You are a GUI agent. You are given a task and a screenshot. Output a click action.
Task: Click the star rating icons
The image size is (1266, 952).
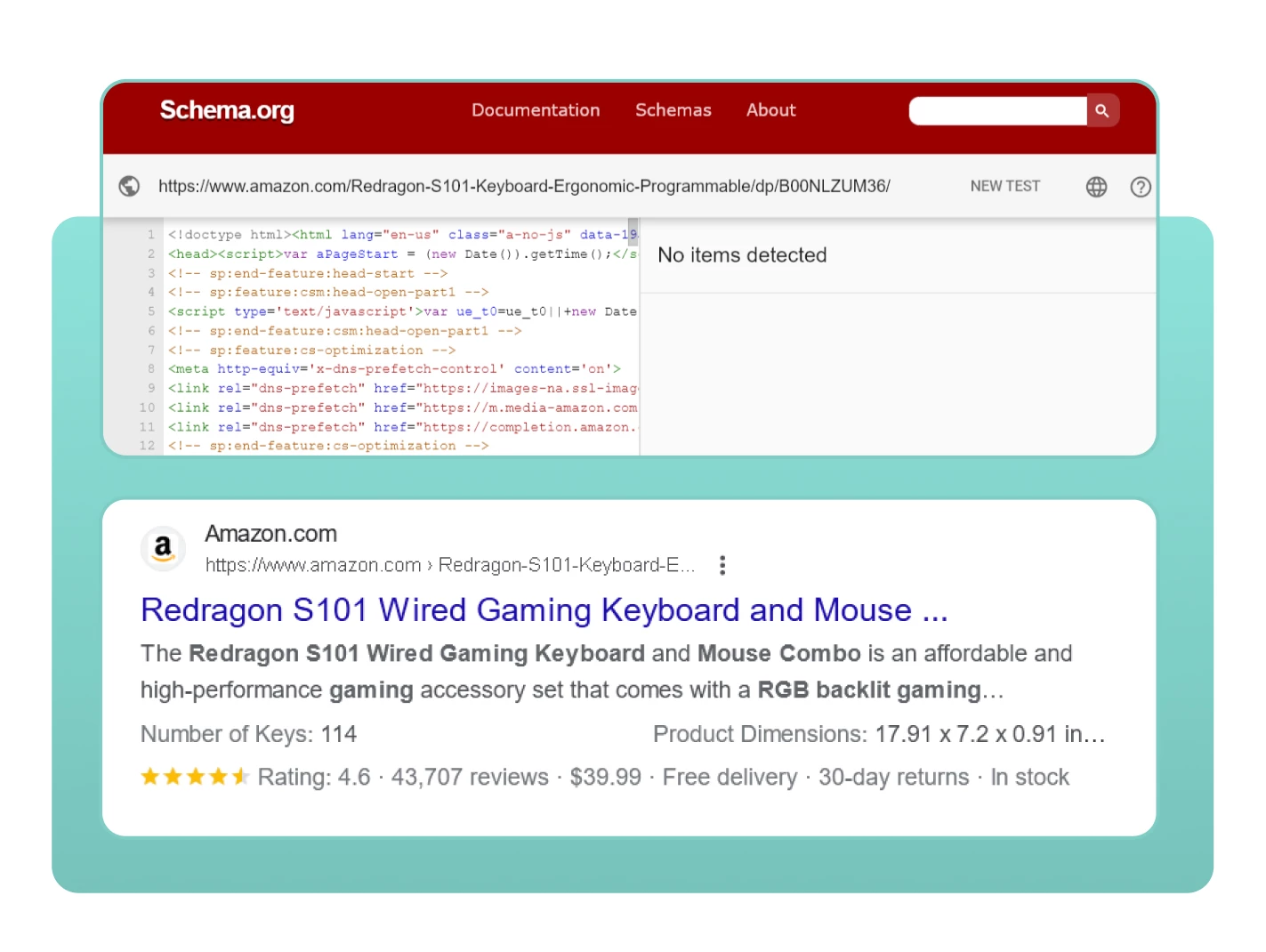[195, 777]
